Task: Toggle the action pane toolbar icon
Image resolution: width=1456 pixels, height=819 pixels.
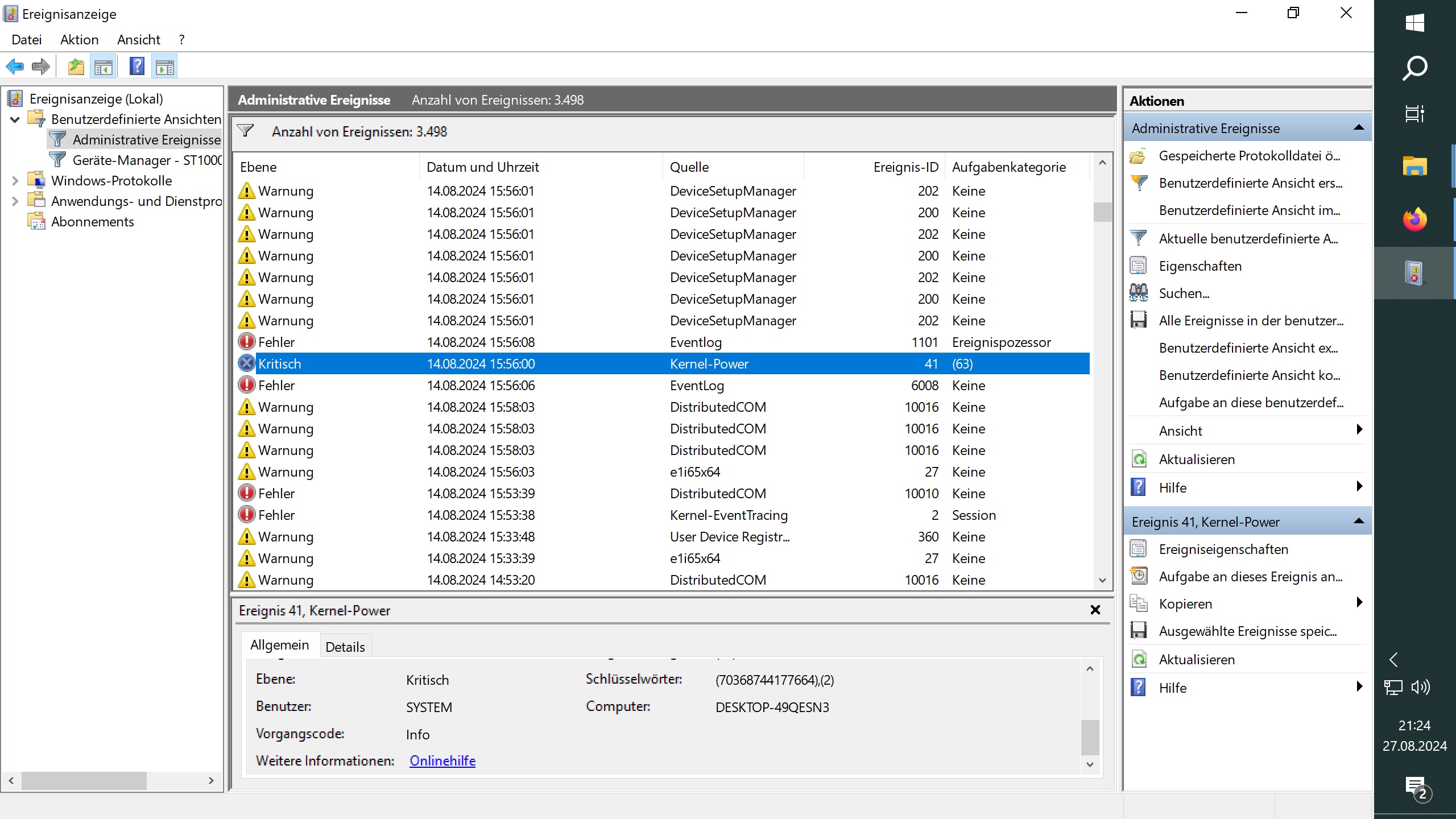Action: [165, 67]
